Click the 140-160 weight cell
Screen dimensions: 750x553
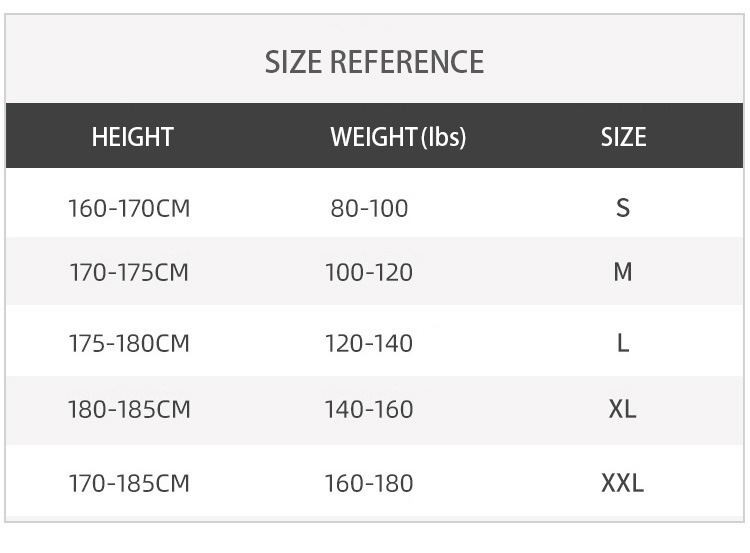[369, 409]
